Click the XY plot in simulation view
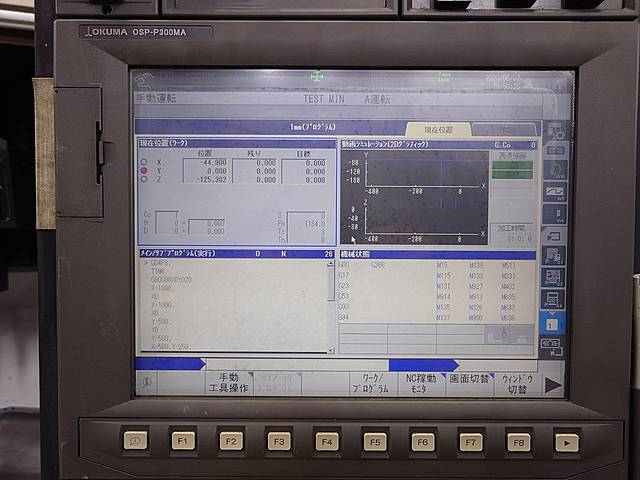 pos(424,171)
